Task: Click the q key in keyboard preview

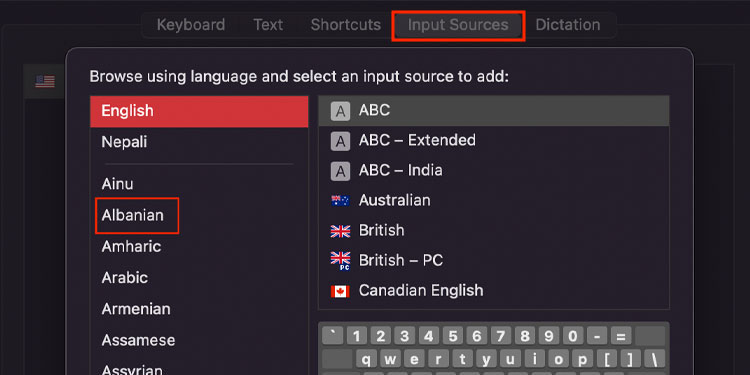Action: pyautogui.click(x=367, y=359)
